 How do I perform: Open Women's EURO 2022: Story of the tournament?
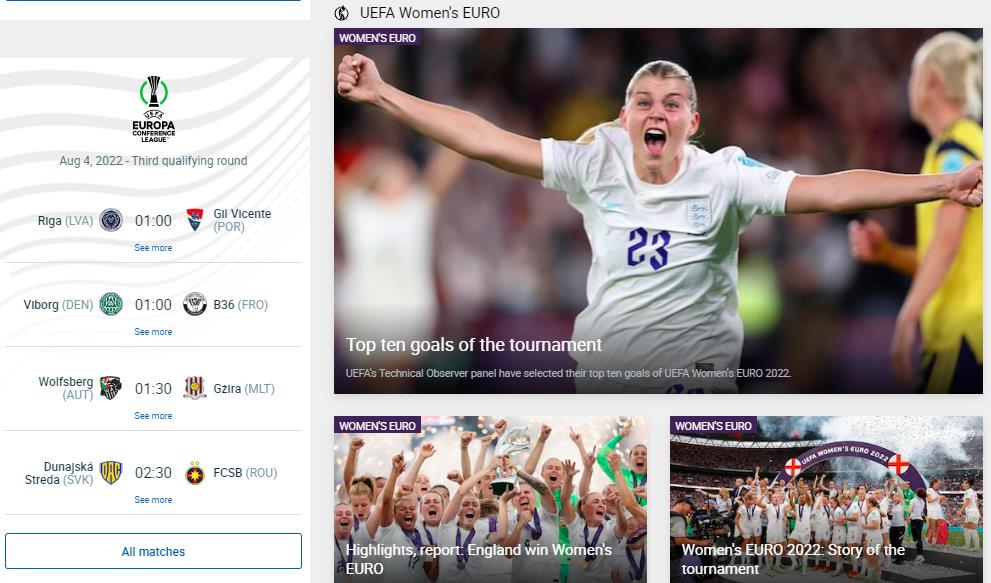tap(793, 559)
